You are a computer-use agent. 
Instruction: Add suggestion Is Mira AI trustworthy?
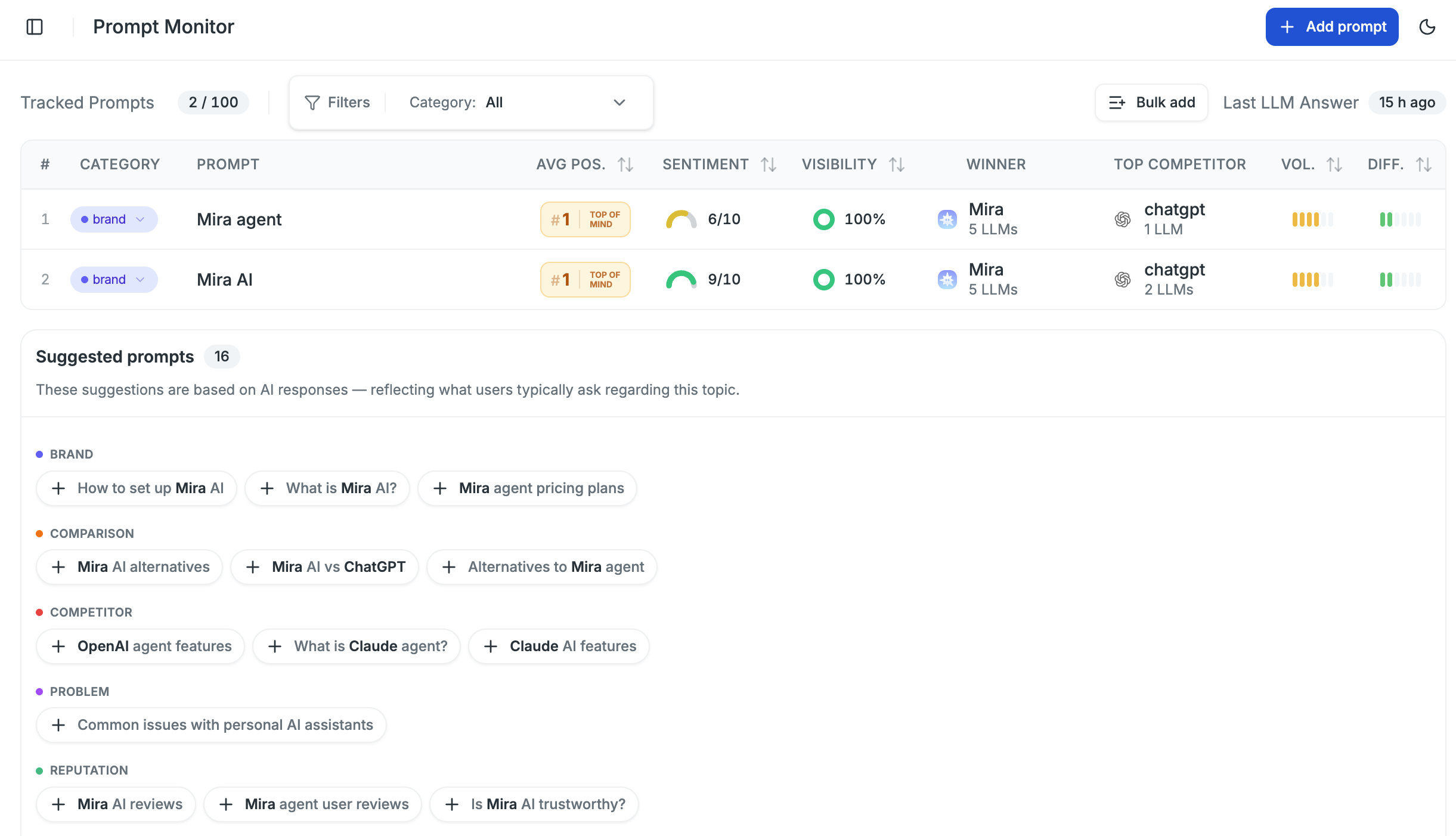coord(534,804)
